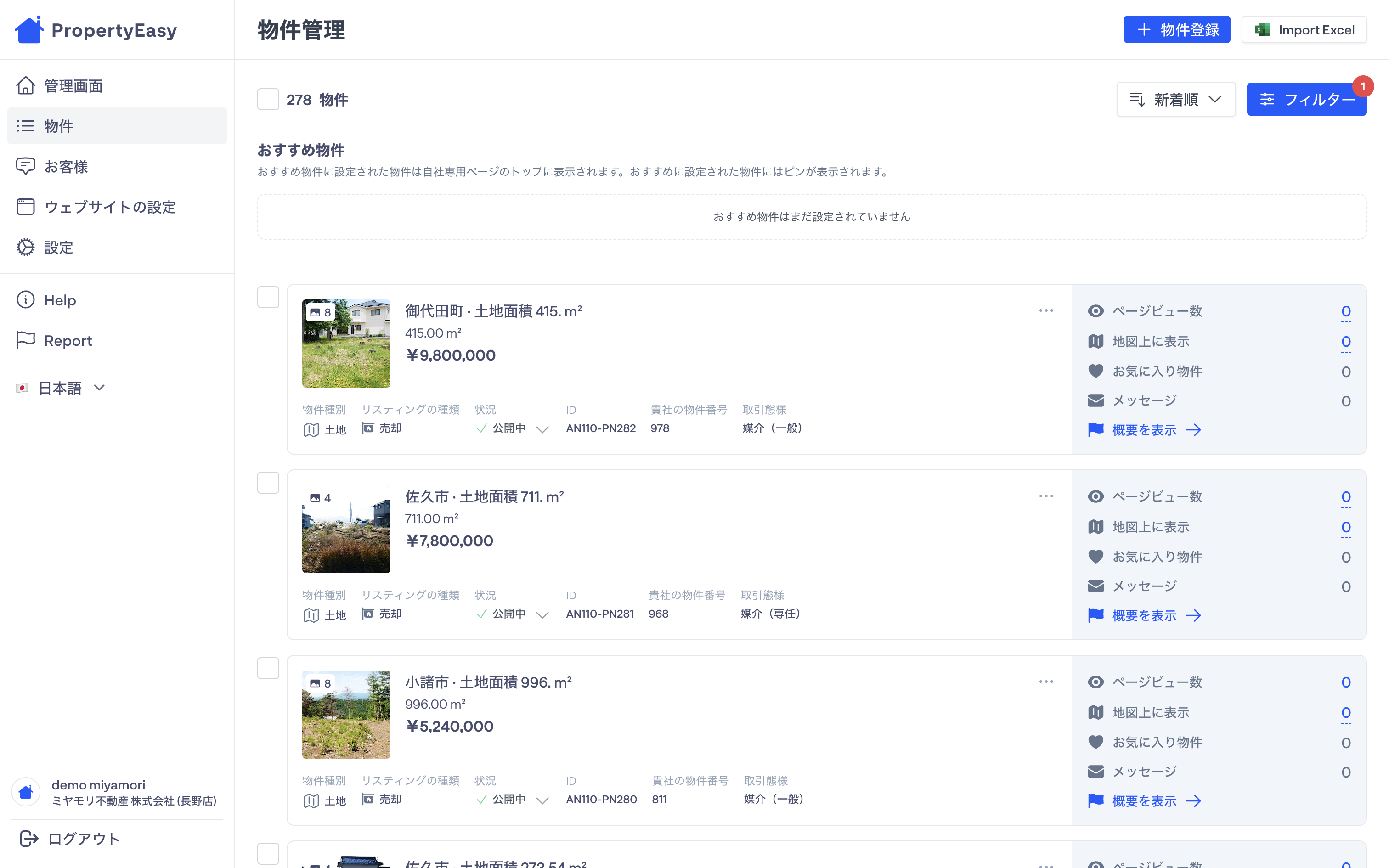Click the ページビュー数 count for 御代田町
Image resolution: width=1389 pixels, height=868 pixels.
click(1346, 311)
